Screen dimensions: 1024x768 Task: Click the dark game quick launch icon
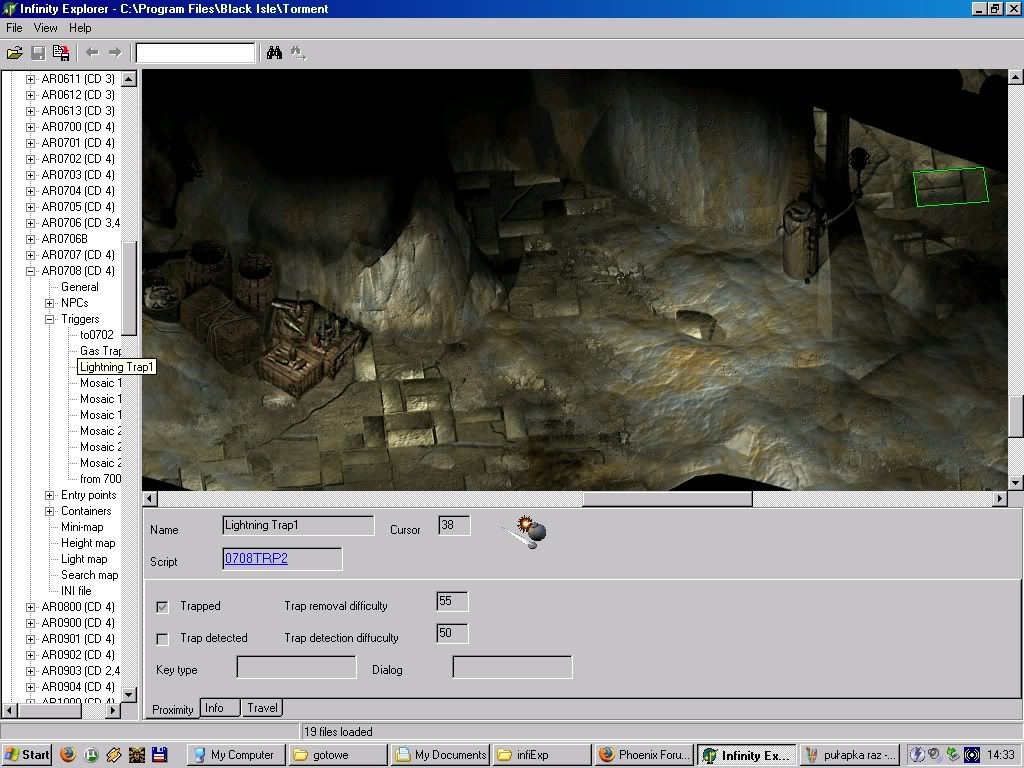click(x=136, y=754)
